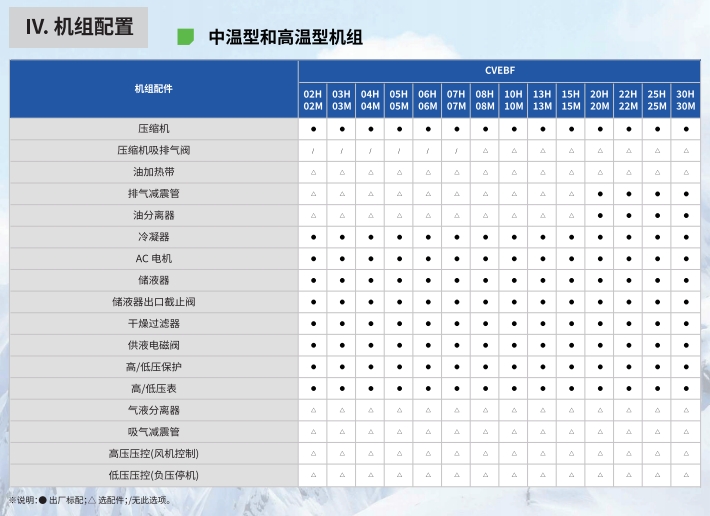Select the 高/低压表 row label
The image size is (710, 516).
154,388
